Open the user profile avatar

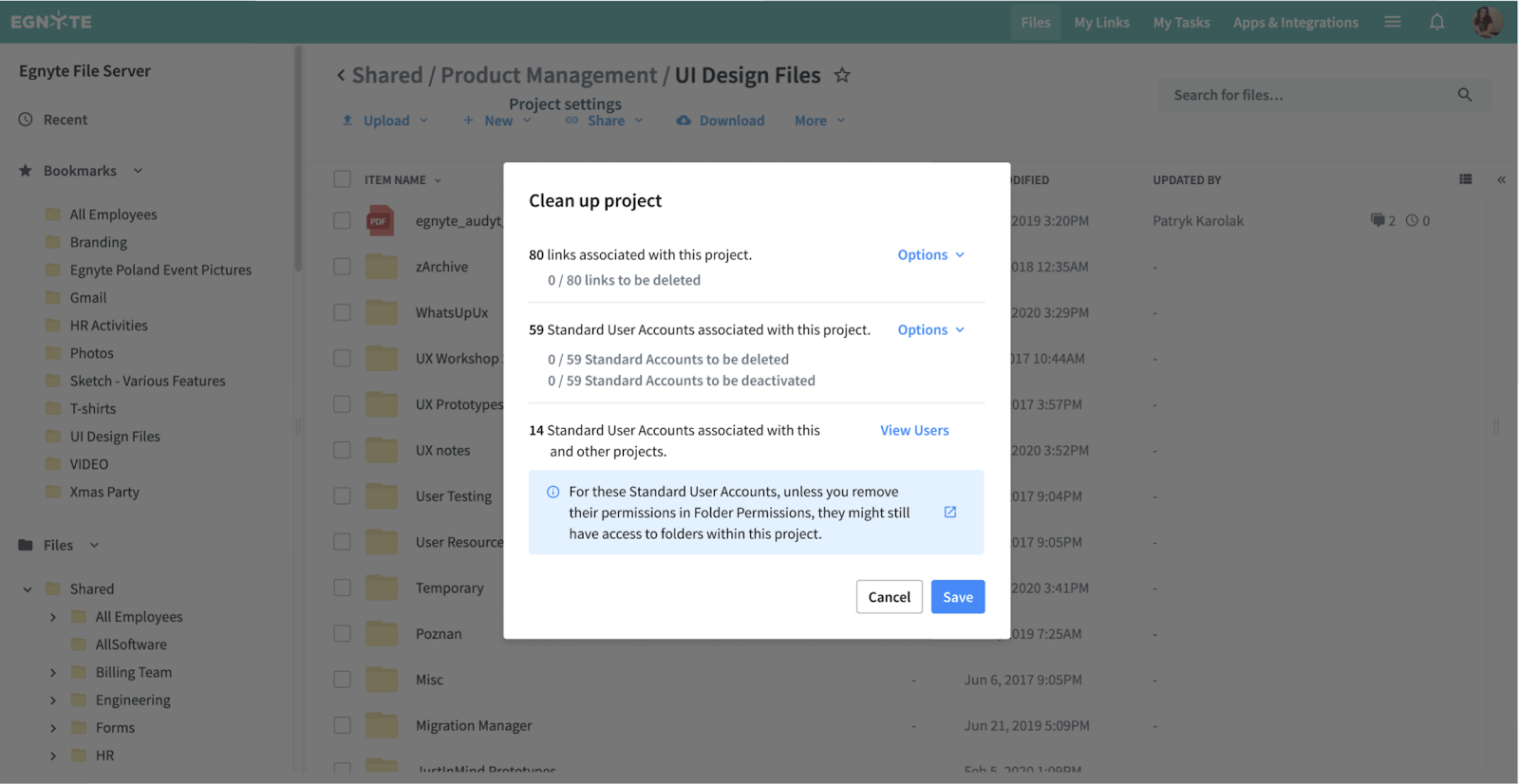[1487, 22]
